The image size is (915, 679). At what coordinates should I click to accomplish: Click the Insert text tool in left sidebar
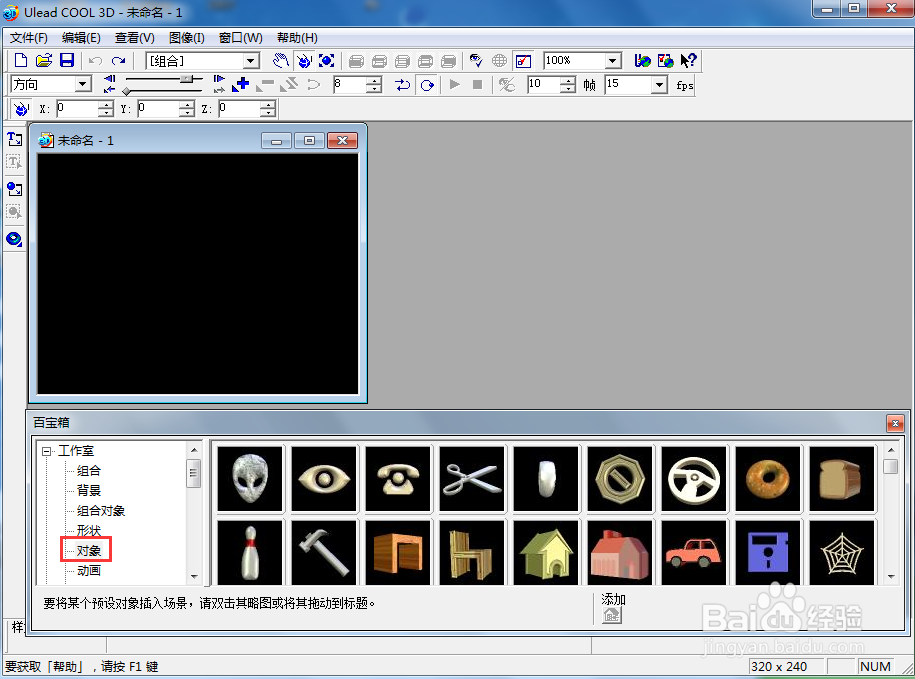(14, 139)
